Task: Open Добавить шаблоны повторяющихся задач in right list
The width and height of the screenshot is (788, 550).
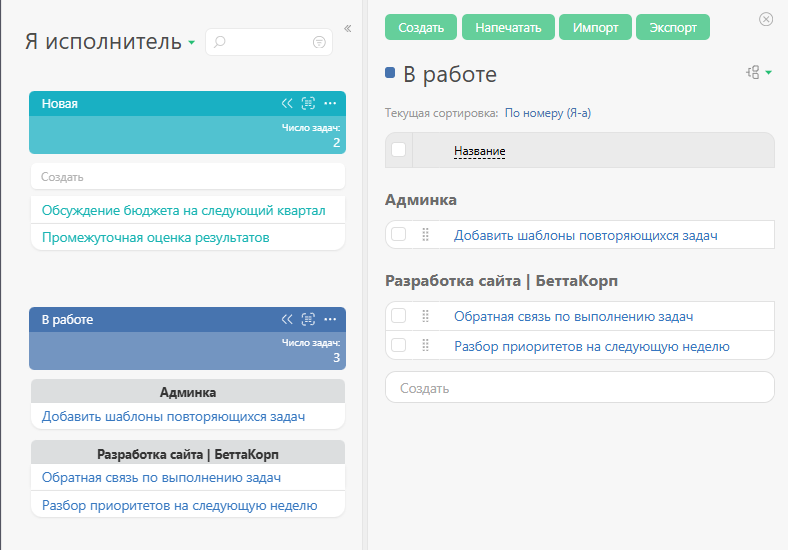Action: click(x=586, y=235)
